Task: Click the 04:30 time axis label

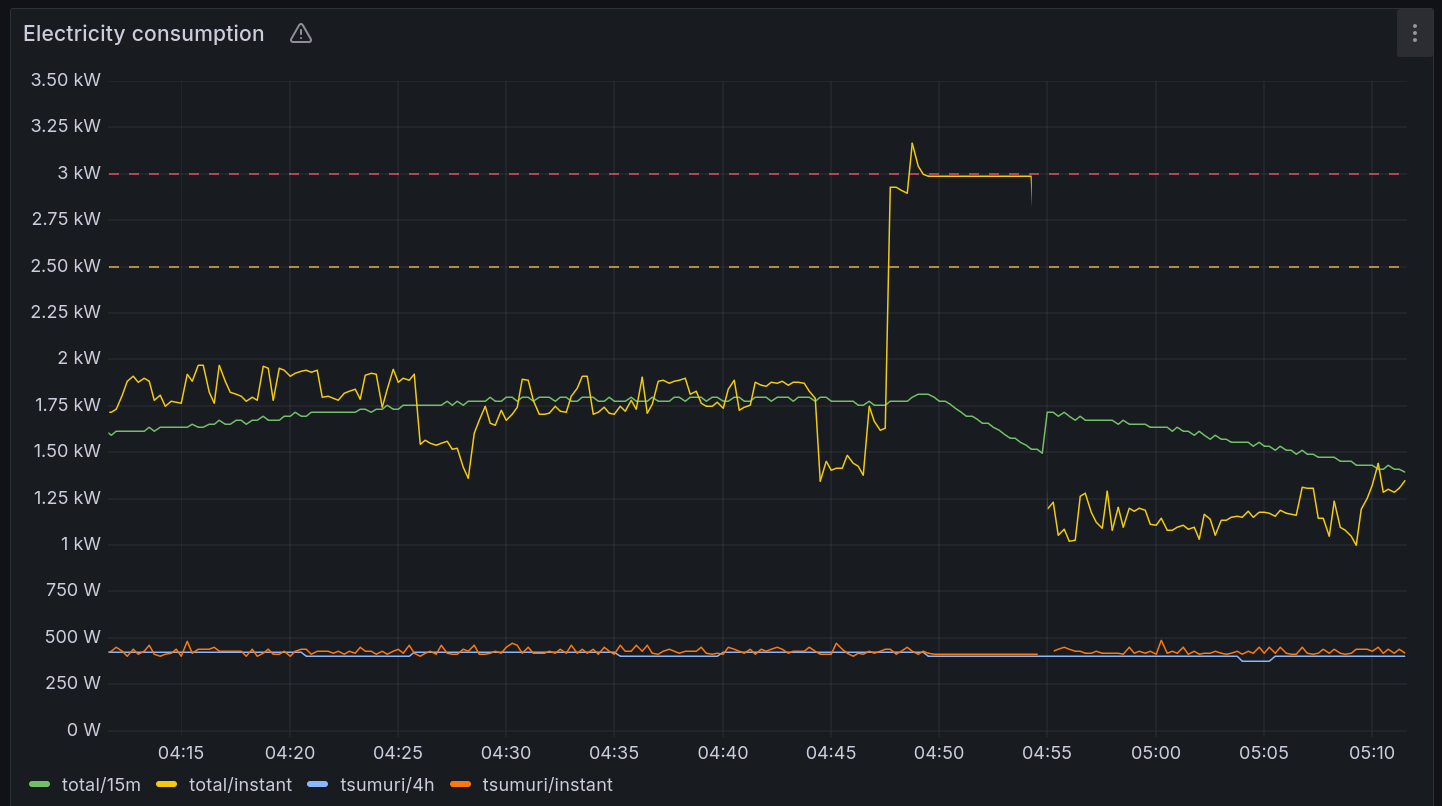Action: point(506,753)
